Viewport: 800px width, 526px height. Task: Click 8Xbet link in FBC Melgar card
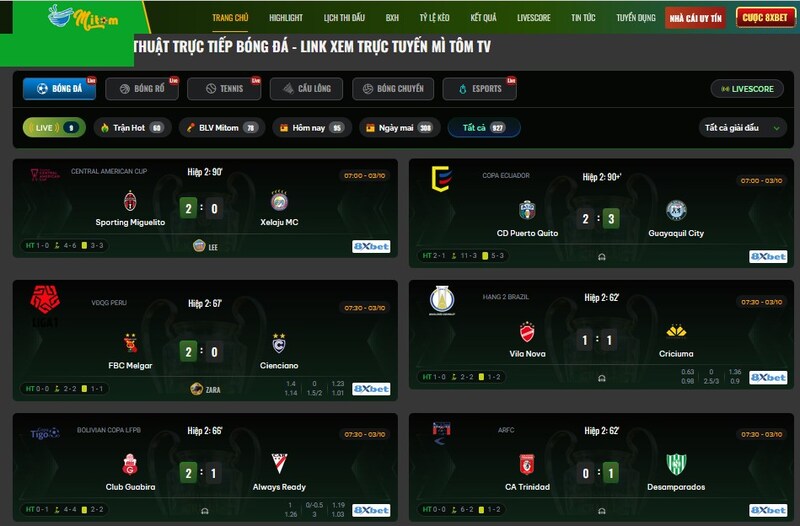(371, 389)
